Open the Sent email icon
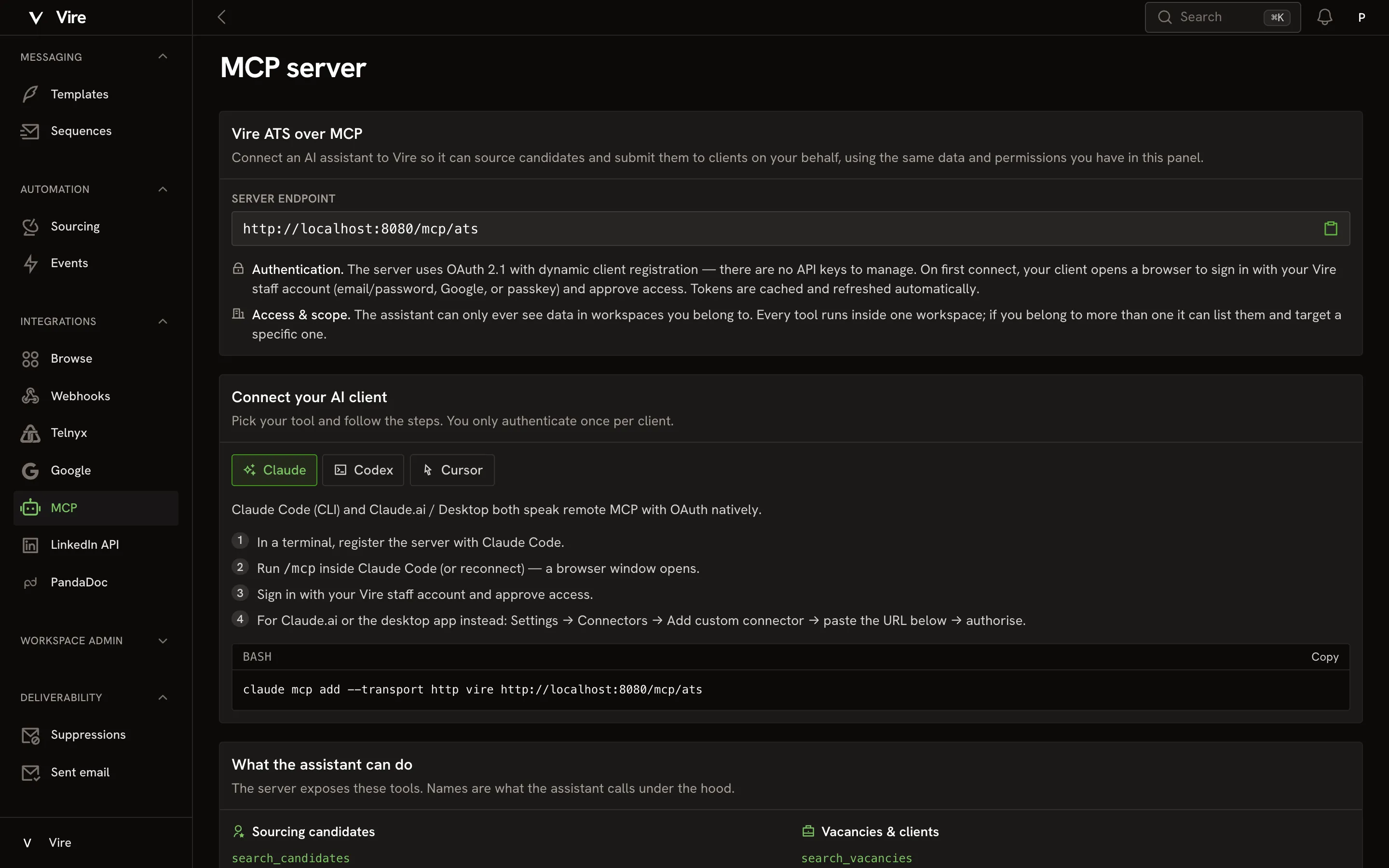 (30, 773)
